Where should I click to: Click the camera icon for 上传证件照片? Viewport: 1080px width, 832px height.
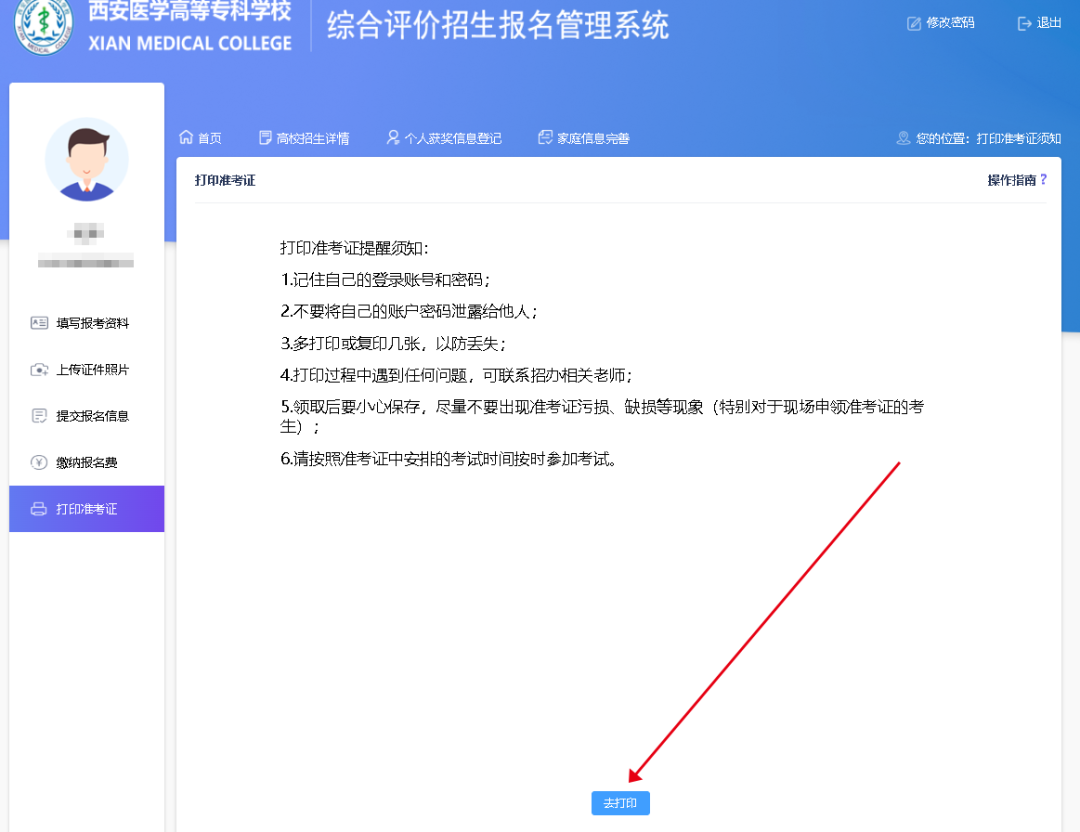tap(39, 370)
